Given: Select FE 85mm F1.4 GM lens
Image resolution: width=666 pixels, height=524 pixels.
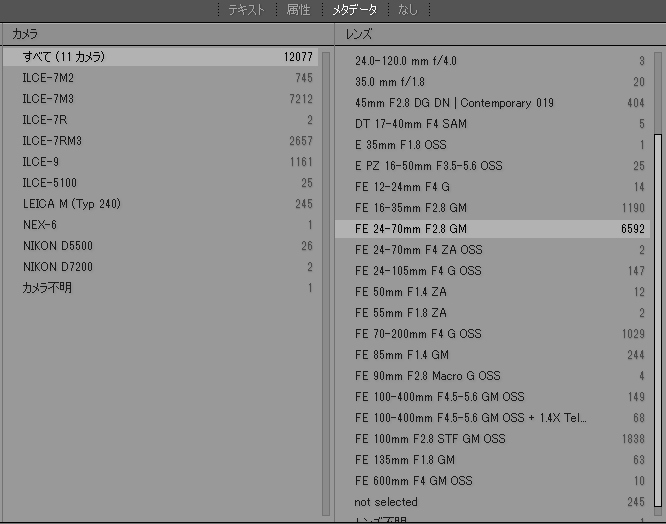Looking at the screenshot, I should coord(493,355).
